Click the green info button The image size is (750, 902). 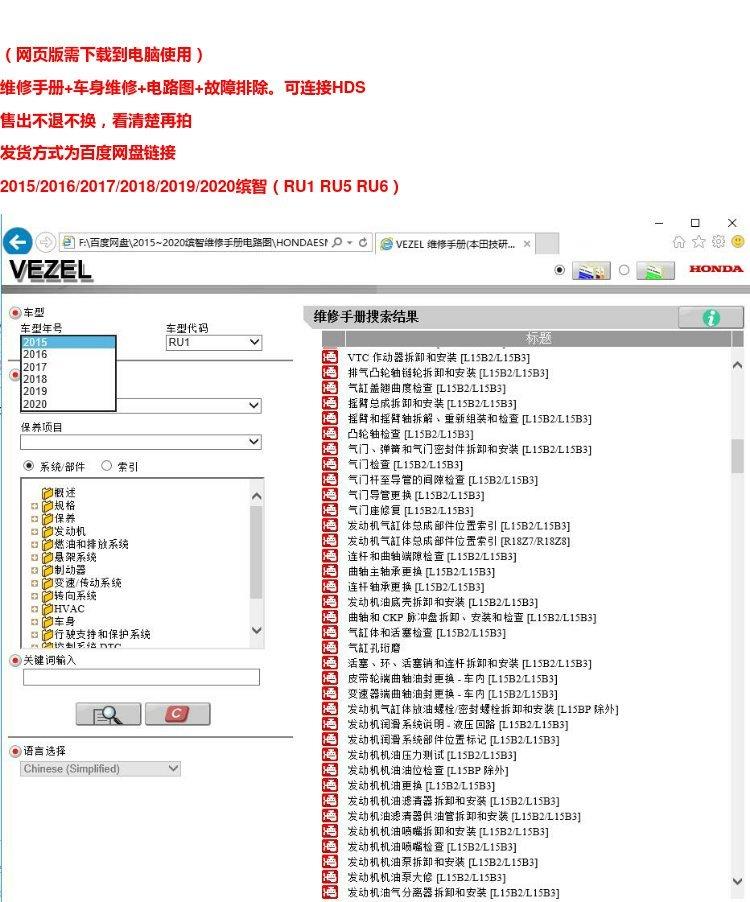tap(711, 317)
